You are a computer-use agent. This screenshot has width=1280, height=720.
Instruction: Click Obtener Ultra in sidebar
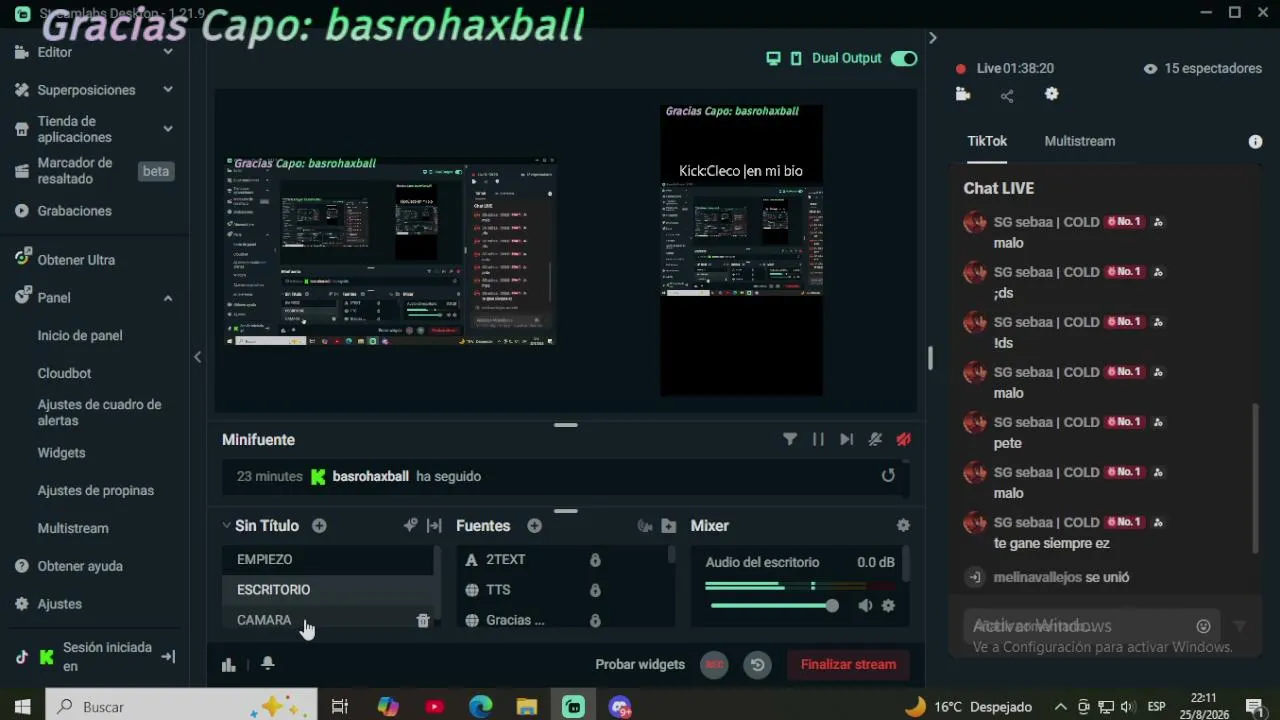(76, 260)
